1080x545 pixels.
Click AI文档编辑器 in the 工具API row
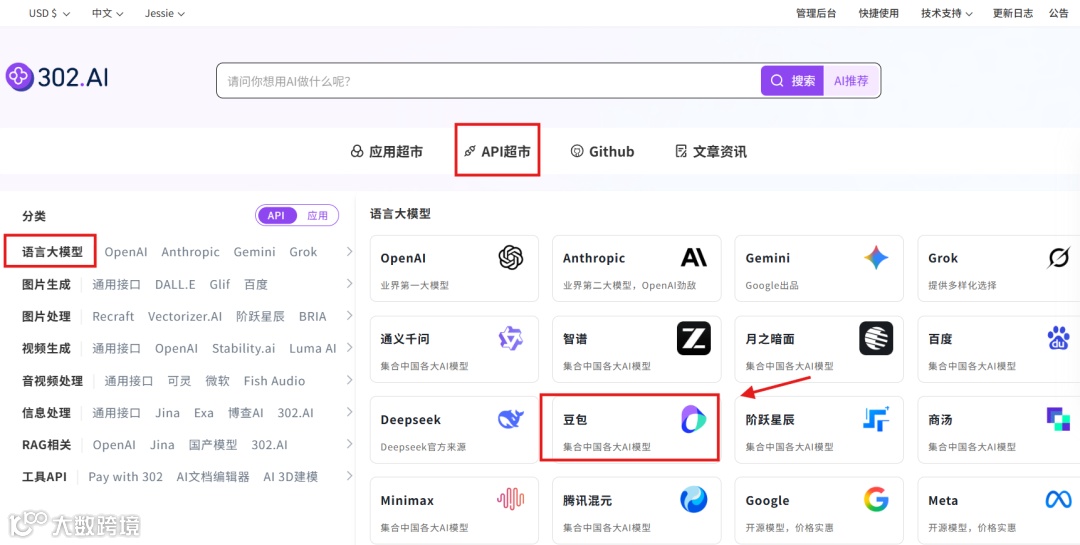click(213, 477)
